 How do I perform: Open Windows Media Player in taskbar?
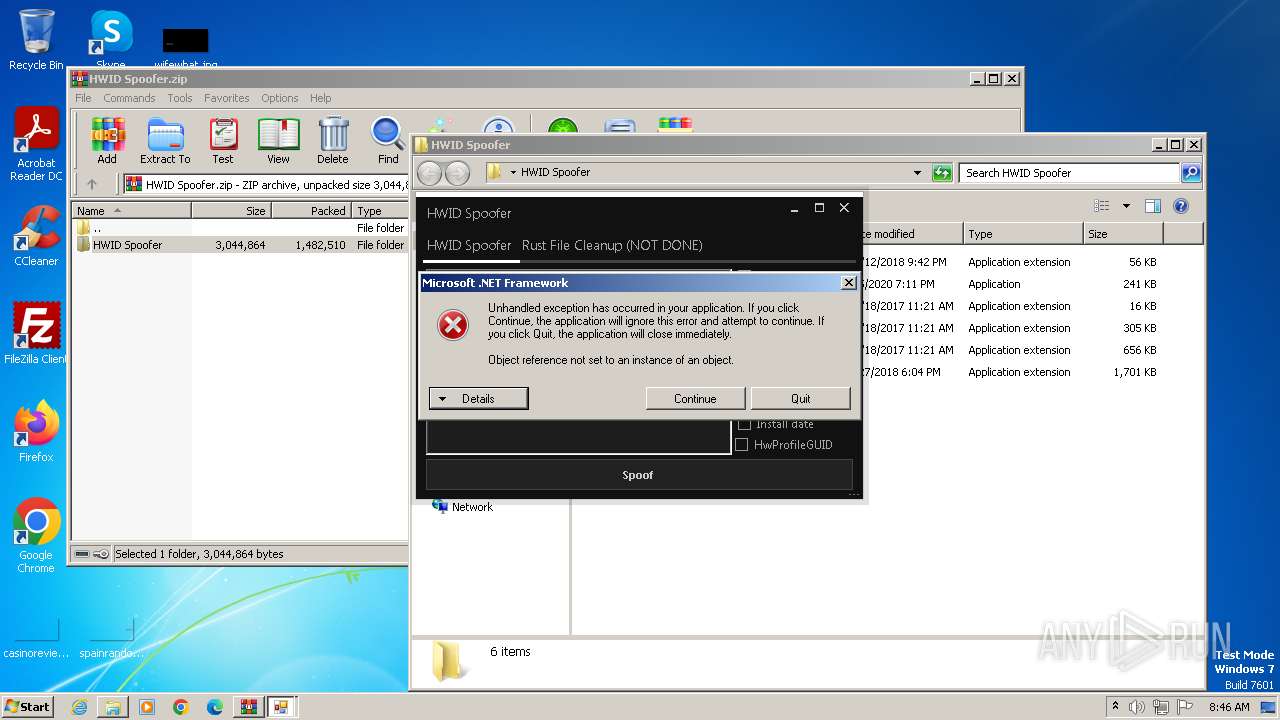(147, 707)
